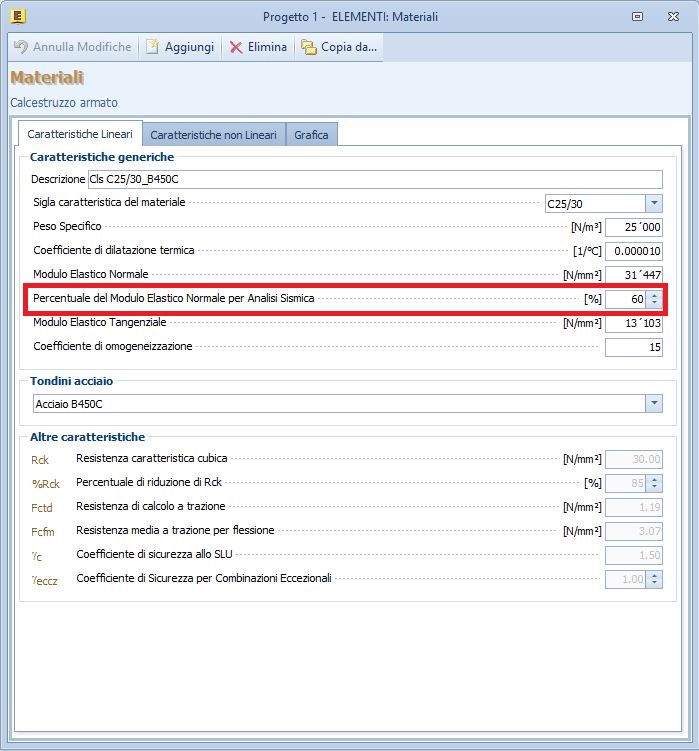
Task: Click the app logo in title bar
Action: 17,16
